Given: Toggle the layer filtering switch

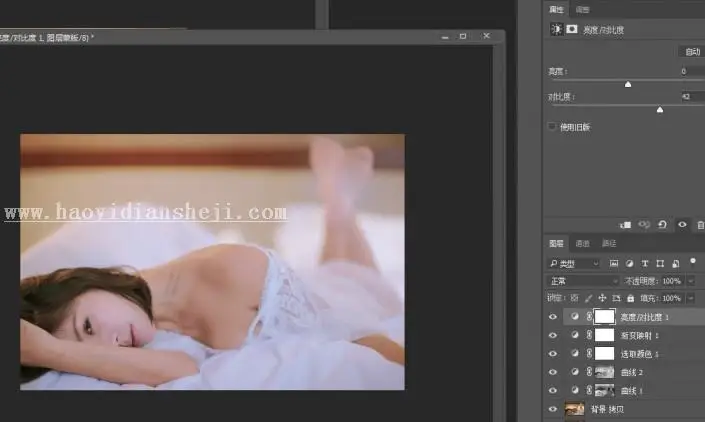Looking at the screenshot, I should pyautogui.click(x=693, y=262).
